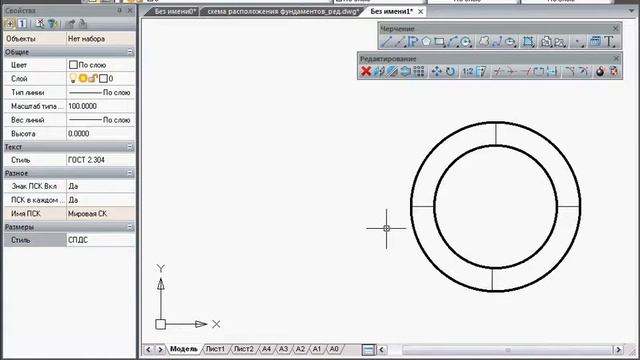The width and height of the screenshot is (640, 360).
Task: Toggle layer freeze sun icon in Слой row
Action: [x=83, y=78]
